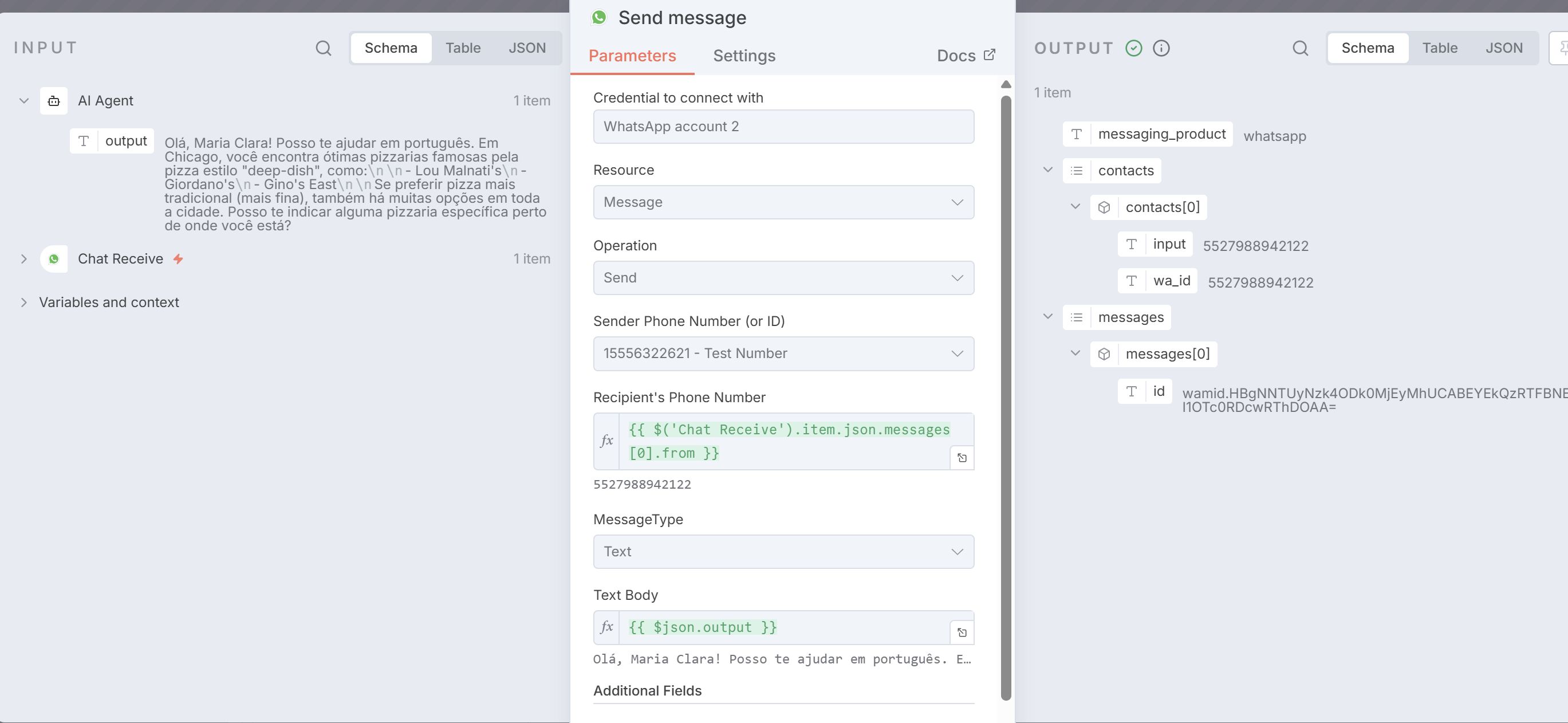Switch Output view to JSON
The height and width of the screenshot is (723, 1568).
click(1503, 48)
